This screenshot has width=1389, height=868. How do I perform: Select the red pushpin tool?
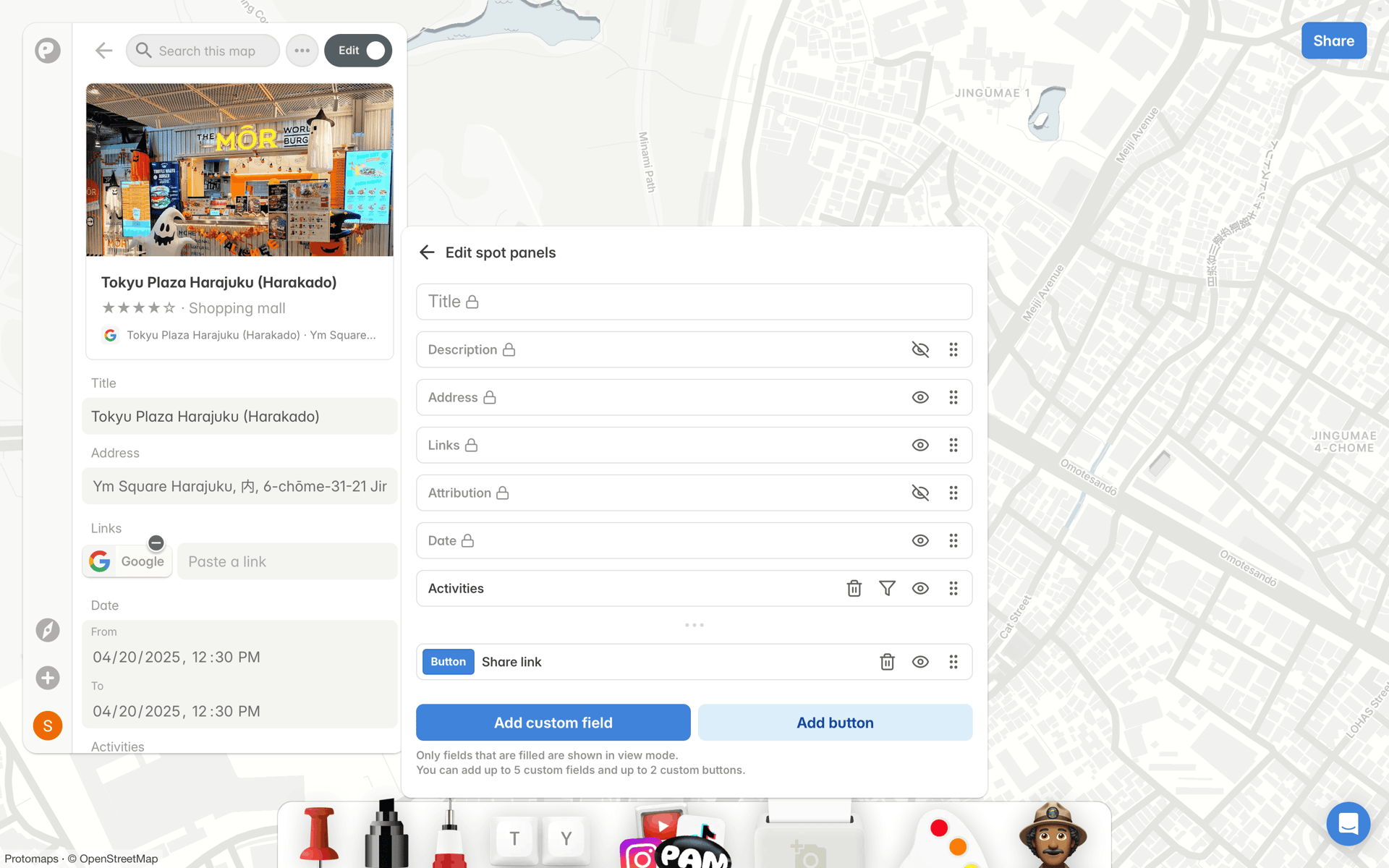point(319,836)
